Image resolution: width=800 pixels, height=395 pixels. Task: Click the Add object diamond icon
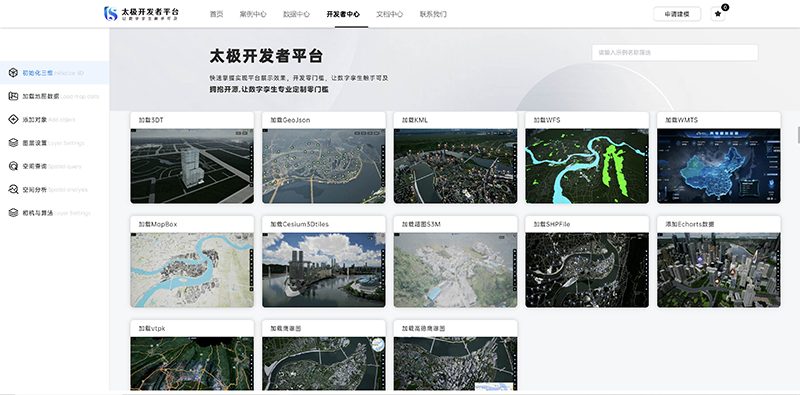pos(13,119)
